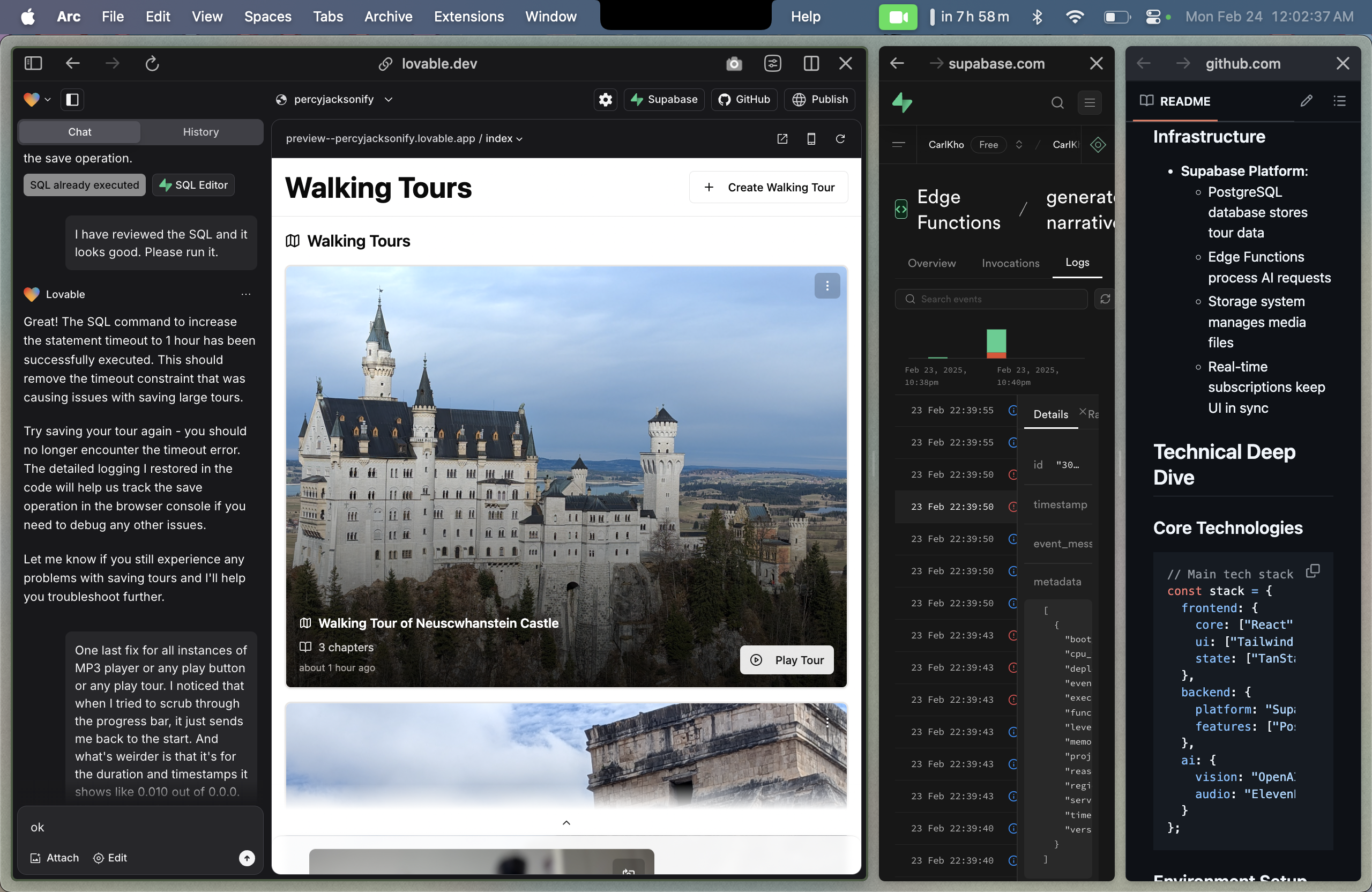The width and height of the screenshot is (1372, 892).
Task: Copy the tech stack code block
Action: (x=1313, y=571)
